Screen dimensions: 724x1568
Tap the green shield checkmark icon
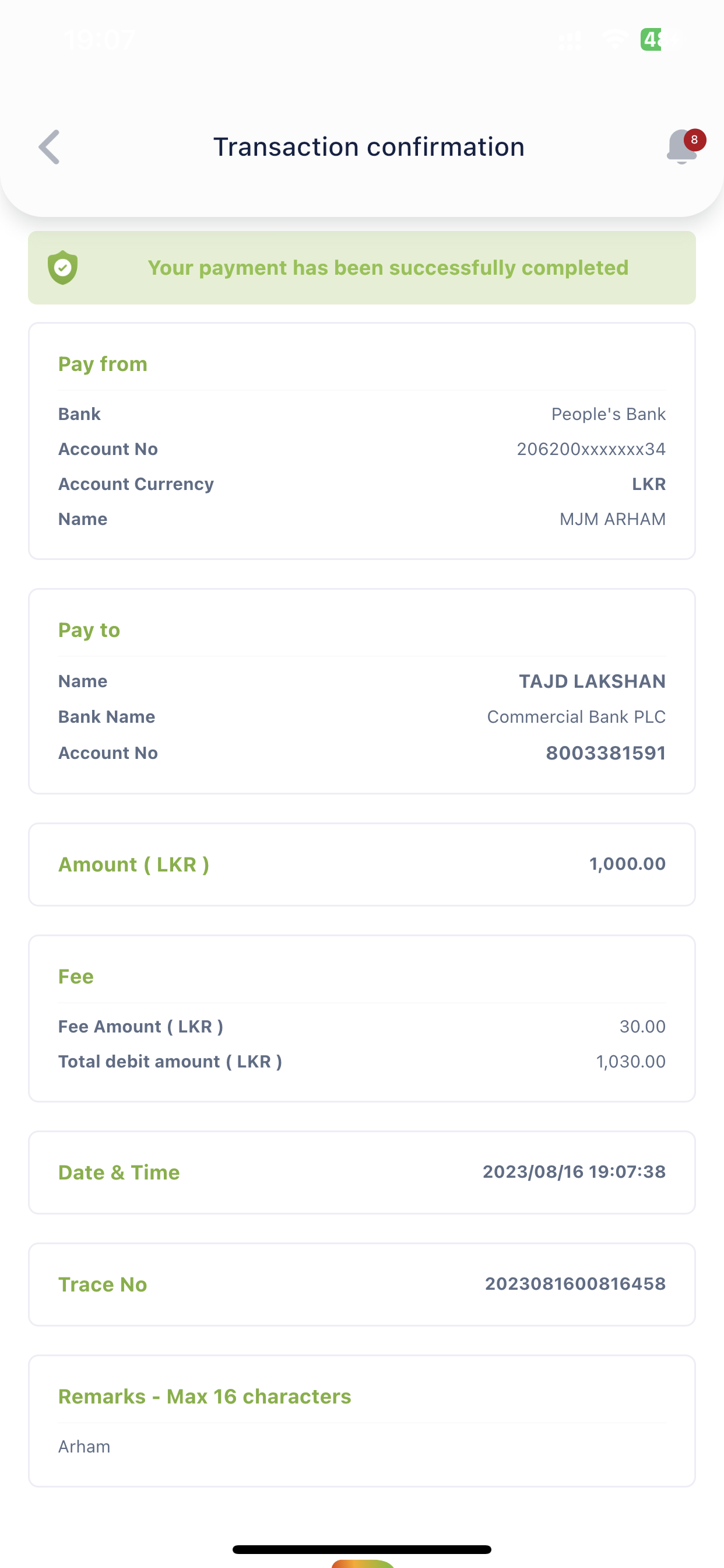63,268
